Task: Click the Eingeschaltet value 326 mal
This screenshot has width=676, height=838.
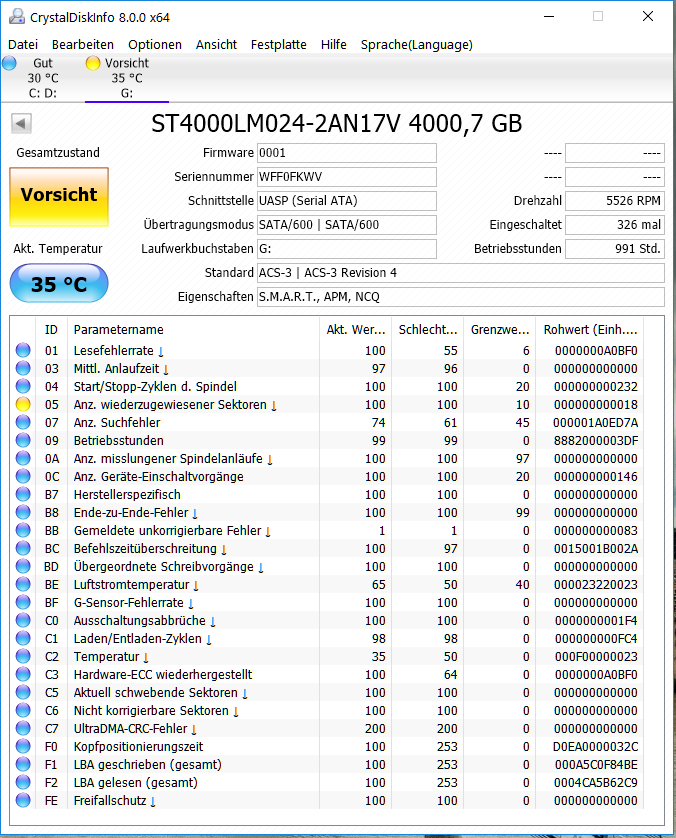Action: click(615, 225)
